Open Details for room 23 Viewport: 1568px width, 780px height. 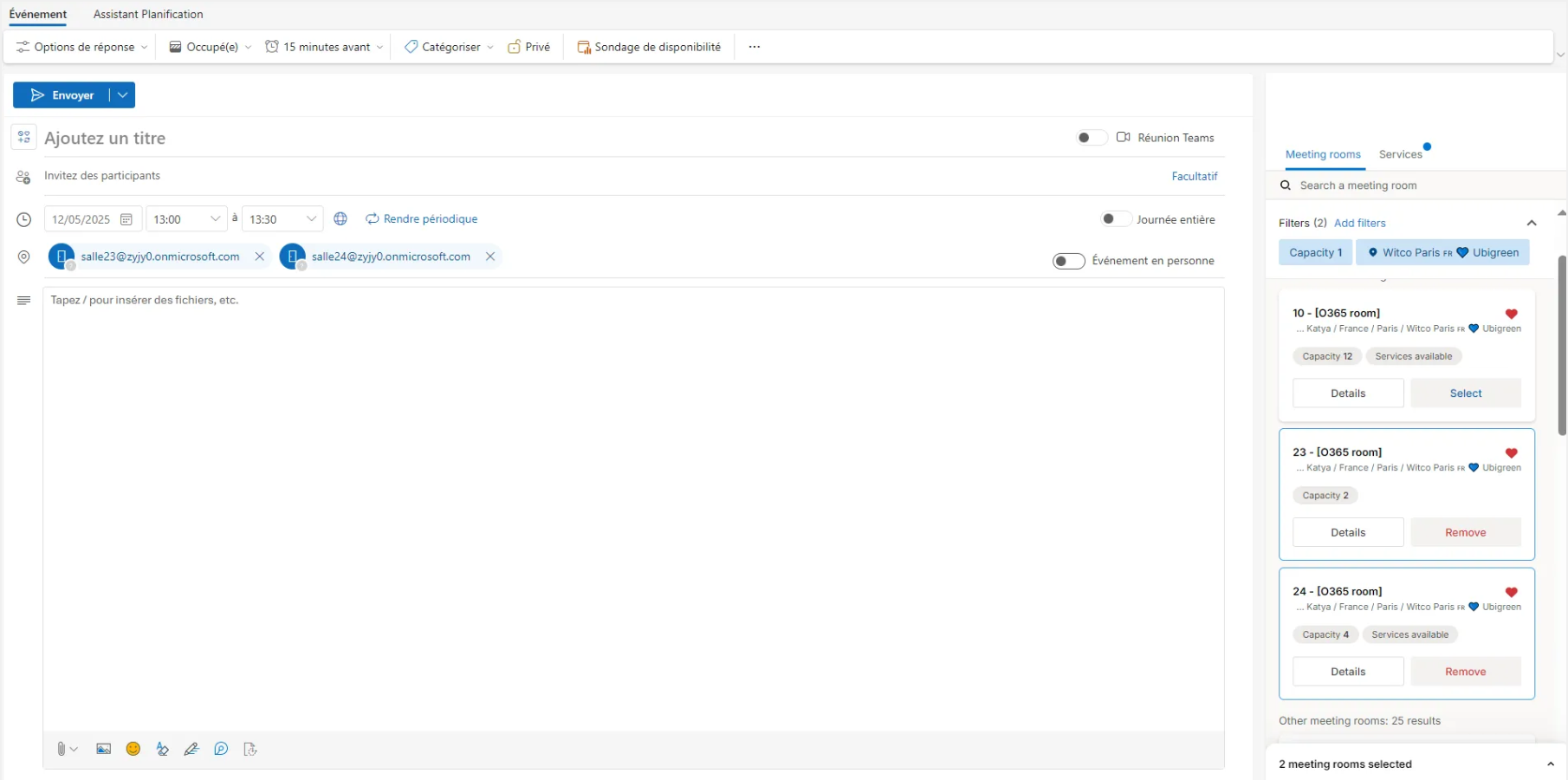[1348, 532]
